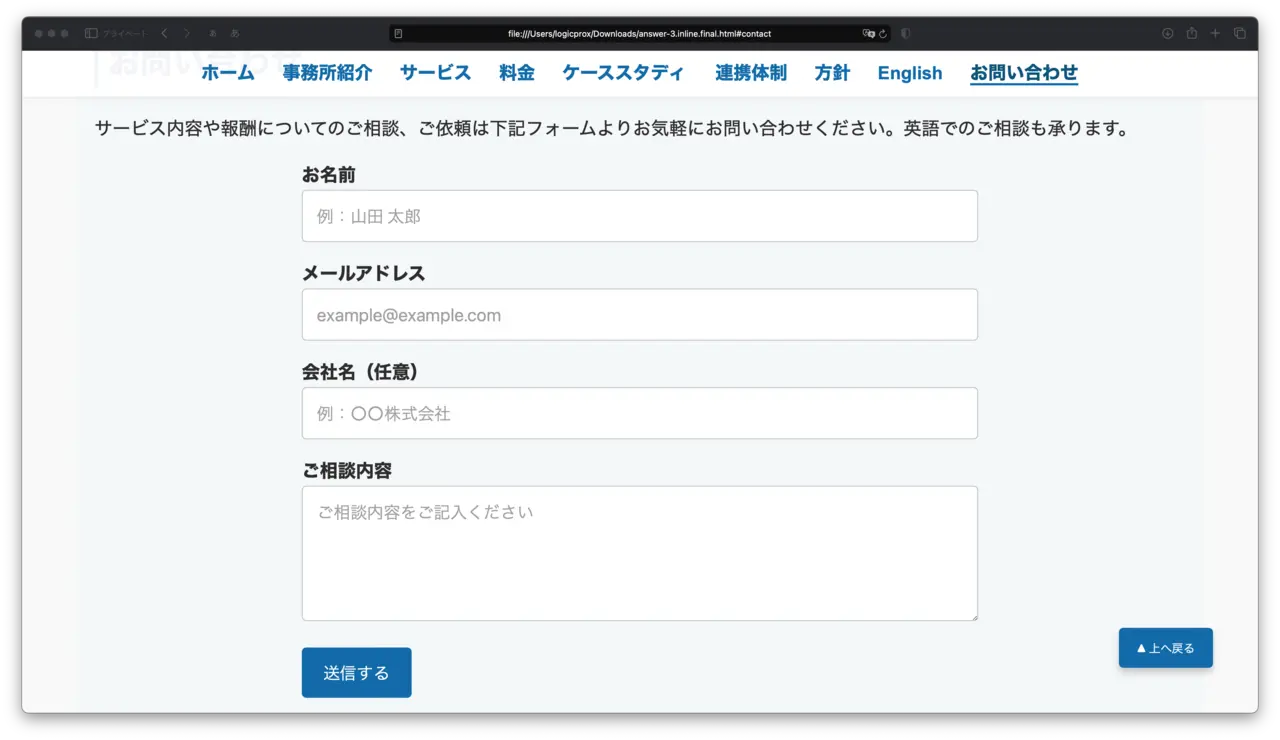Open the ホーム navigation link
The width and height of the screenshot is (1280, 740).
(x=228, y=73)
